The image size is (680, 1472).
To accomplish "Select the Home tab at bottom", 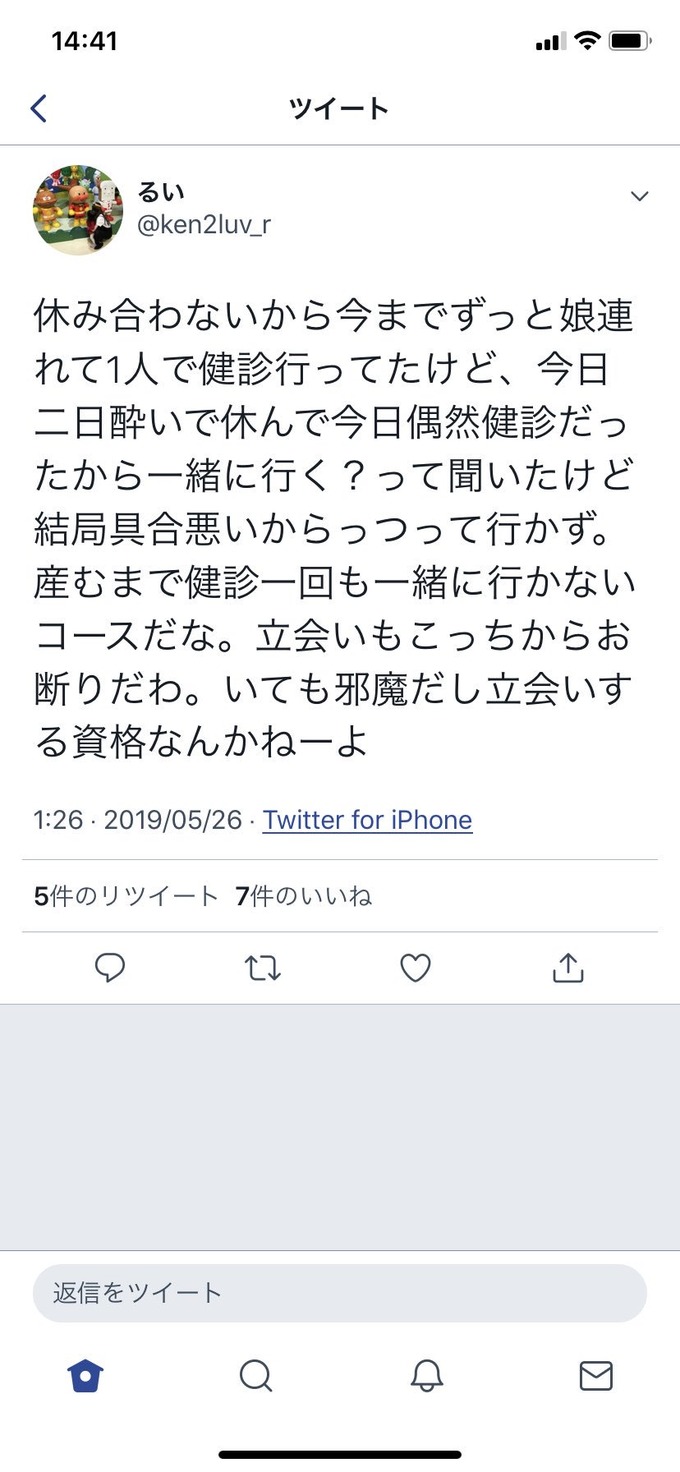I will 84,1375.
